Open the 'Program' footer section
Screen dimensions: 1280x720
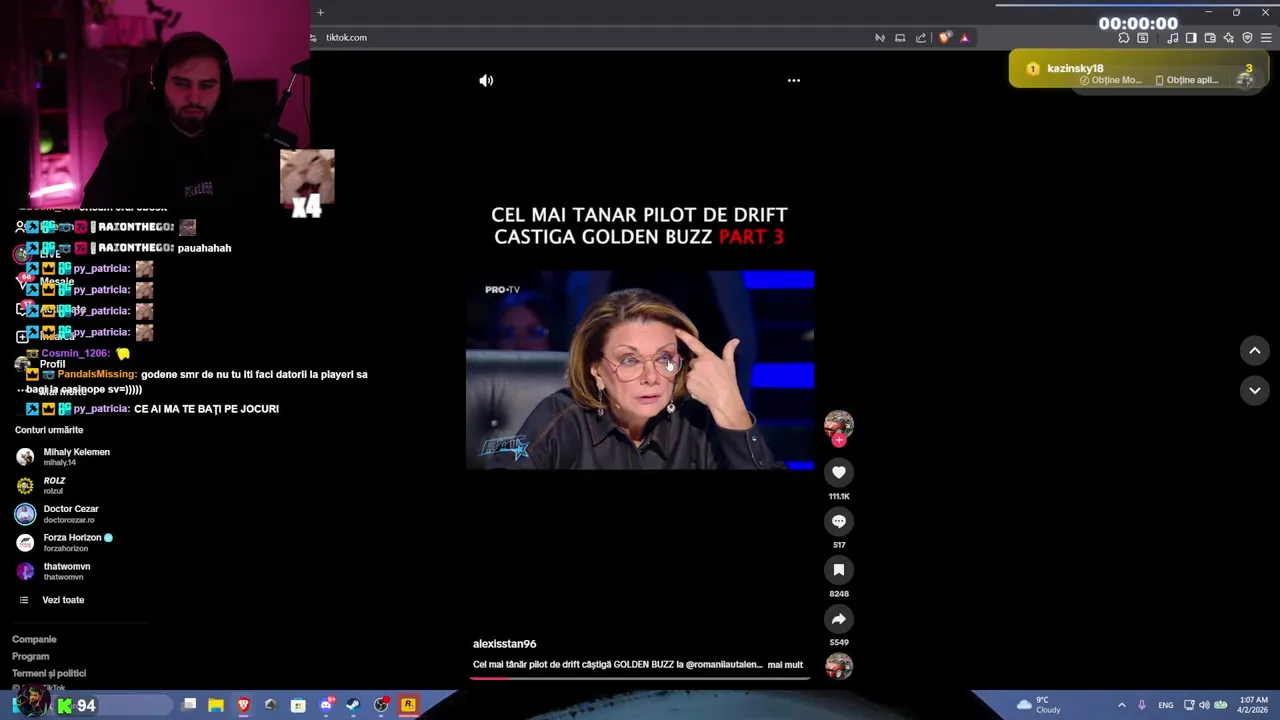[x=30, y=656]
